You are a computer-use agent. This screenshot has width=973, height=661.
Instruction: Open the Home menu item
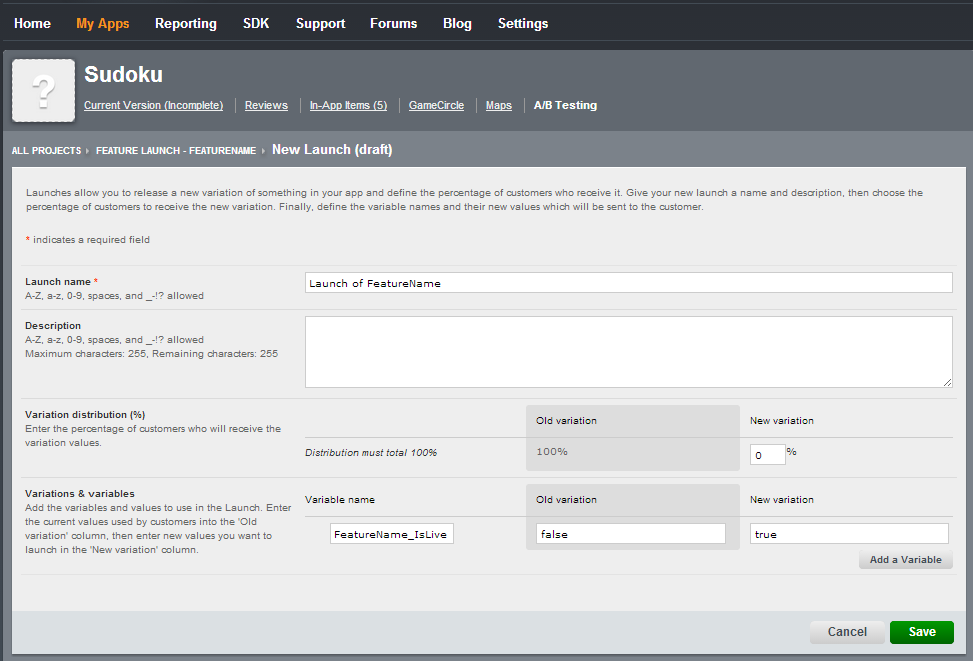[x=32, y=23]
